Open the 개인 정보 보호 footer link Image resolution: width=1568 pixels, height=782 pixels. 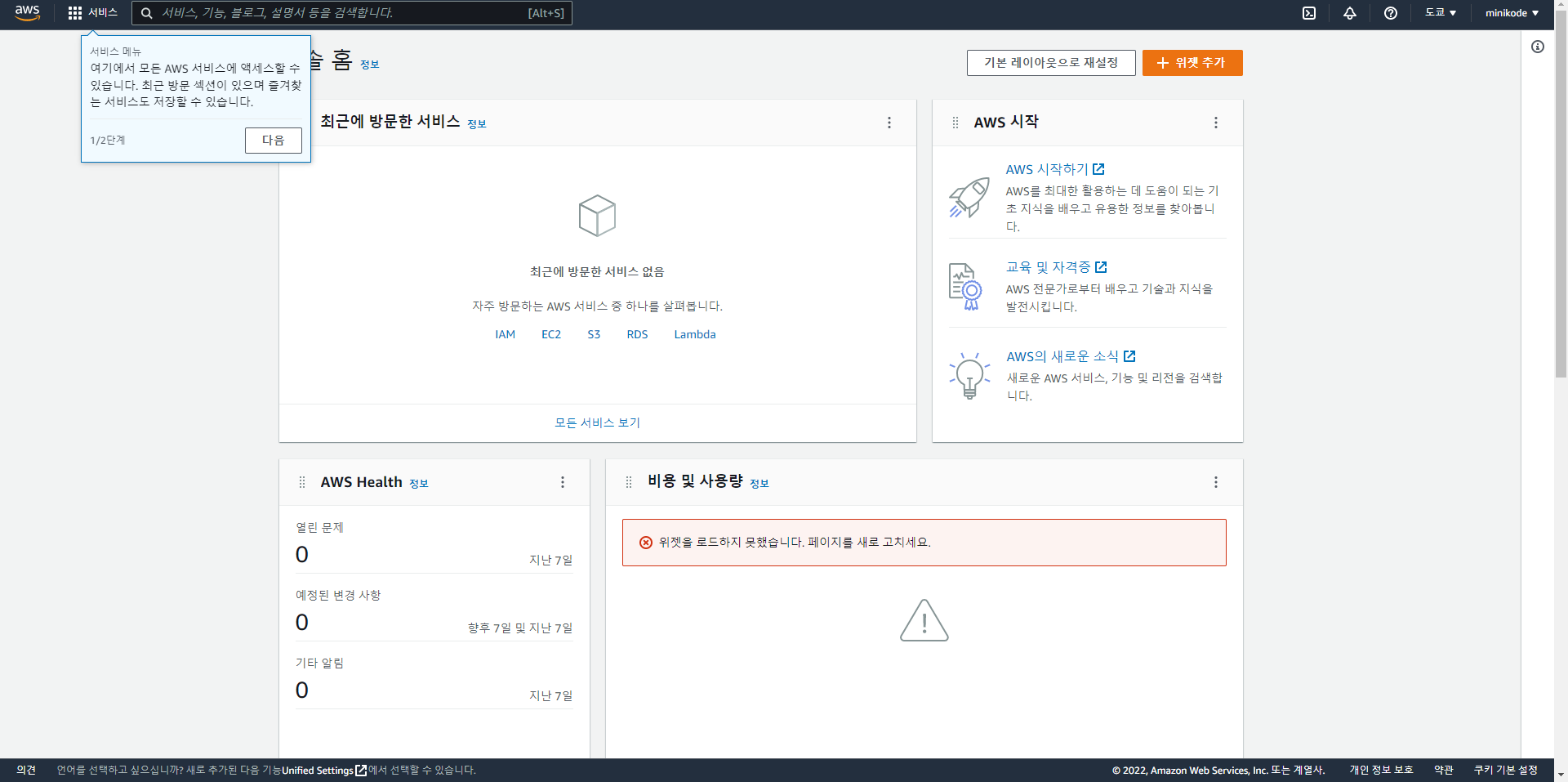1381,770
